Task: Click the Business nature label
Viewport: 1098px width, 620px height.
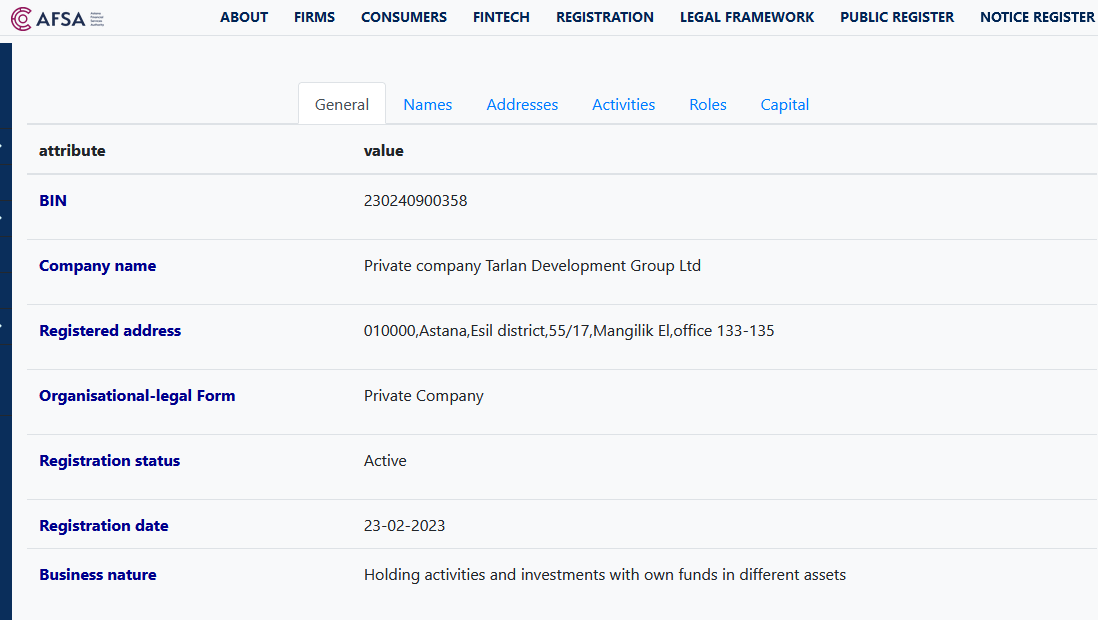Action: pyautogui.click(x=97, y=574)
